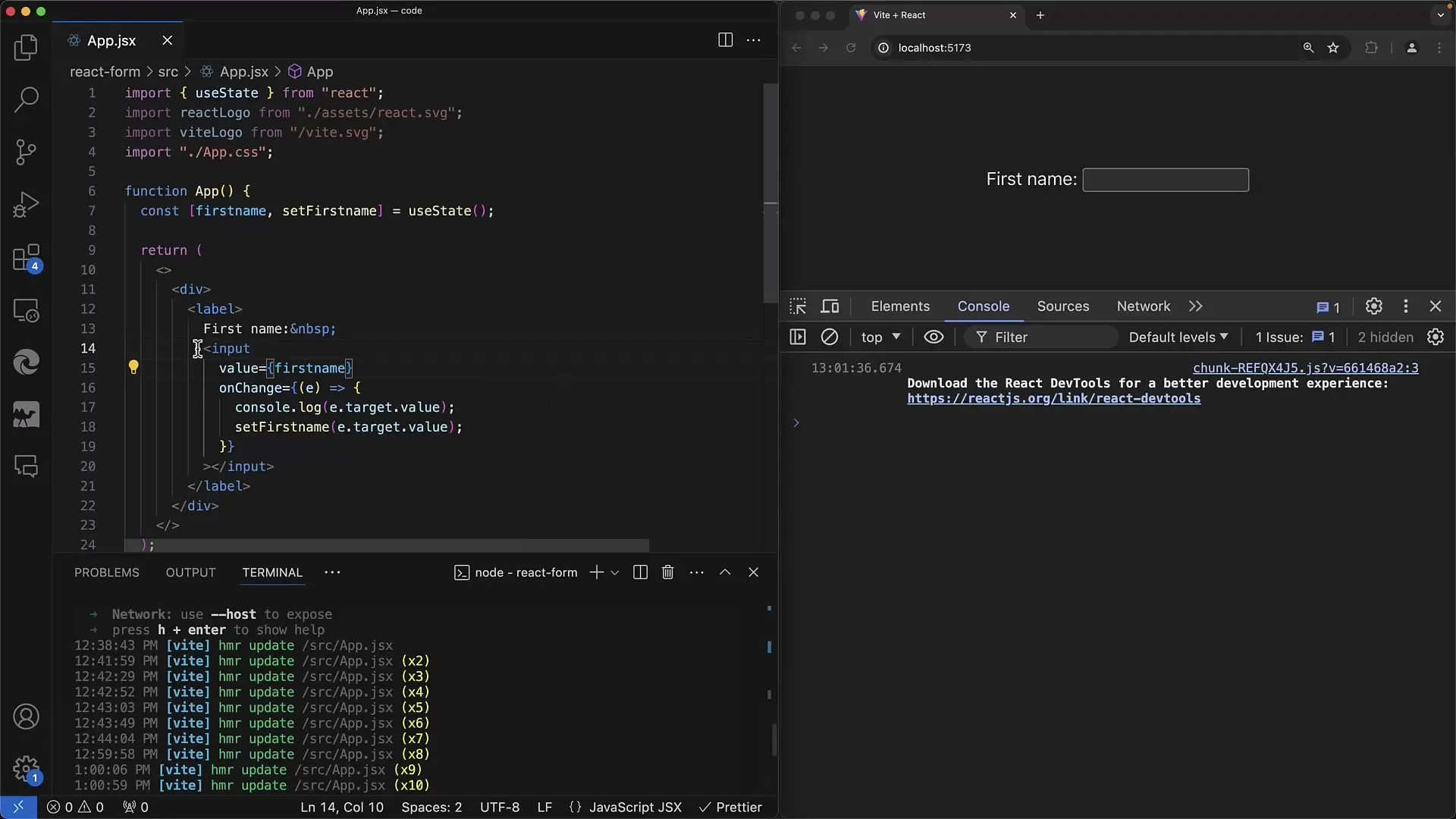Open DevTools customize menu (three dots)
This screenshot has width=1456, height=819.
click(1406, 306)
